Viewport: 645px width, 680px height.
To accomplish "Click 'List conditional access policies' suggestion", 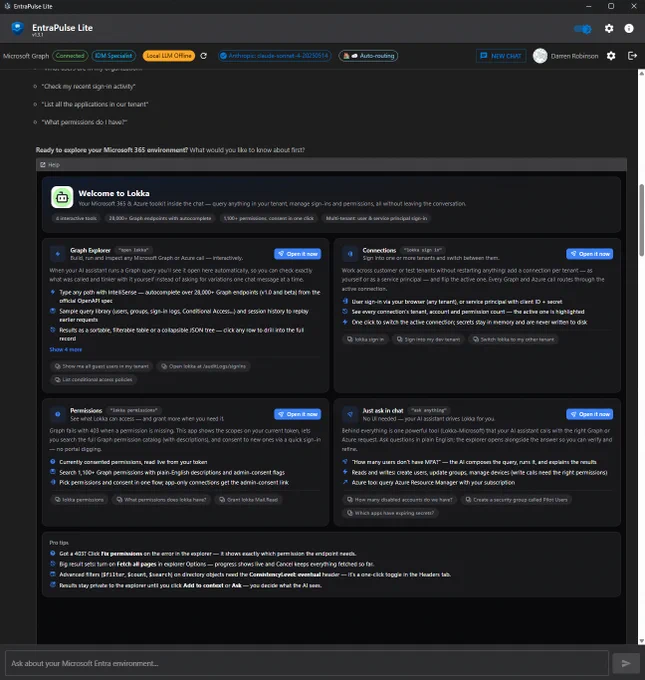I will tap(94, 379).
